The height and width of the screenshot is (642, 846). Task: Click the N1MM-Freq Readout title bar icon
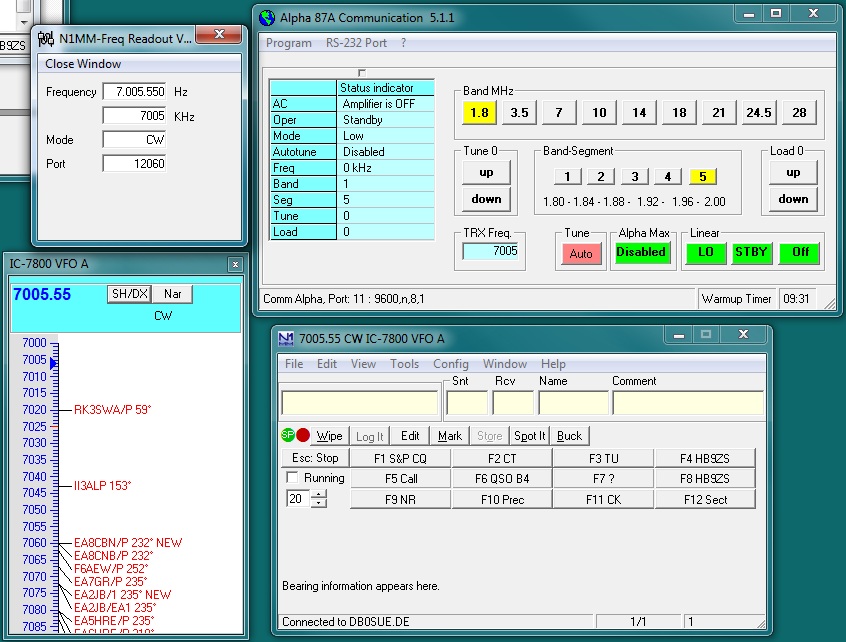point(46,39)
